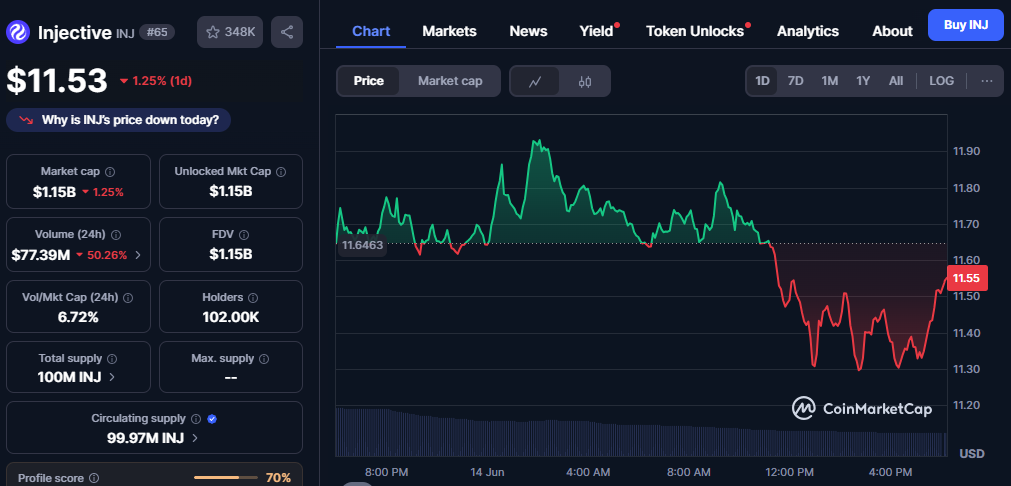Set chart range to All
The image size is (1011, 486).
pyautogui.click(x=896, y=81)
